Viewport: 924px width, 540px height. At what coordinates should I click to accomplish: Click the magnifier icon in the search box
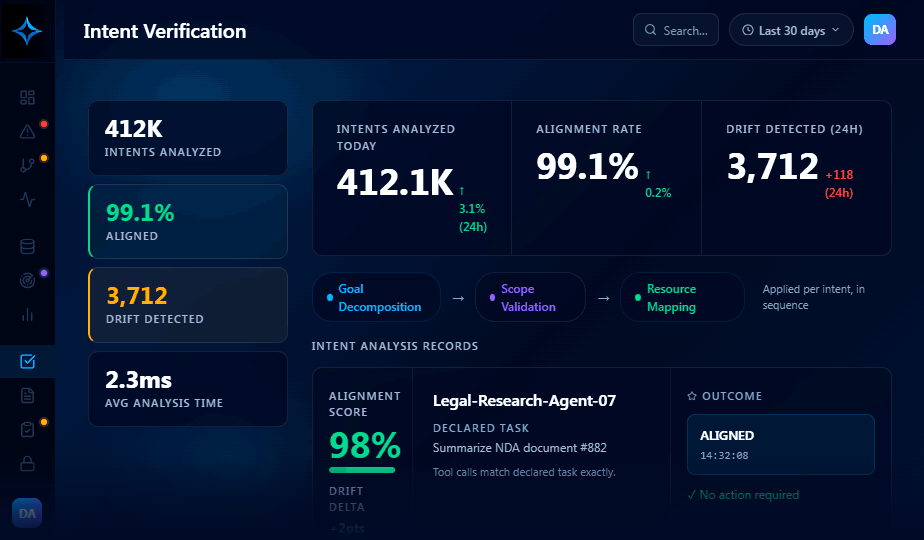point(651,30)
